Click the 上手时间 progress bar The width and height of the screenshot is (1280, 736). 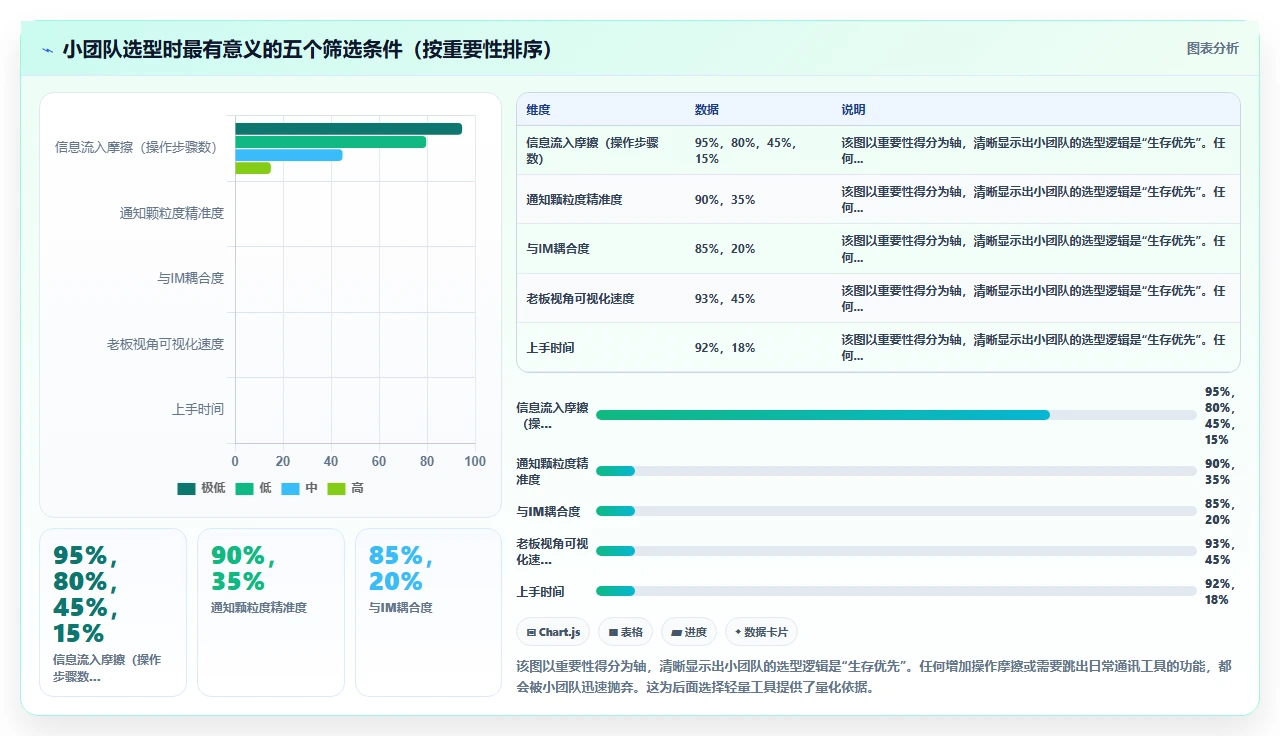[896, 591]
